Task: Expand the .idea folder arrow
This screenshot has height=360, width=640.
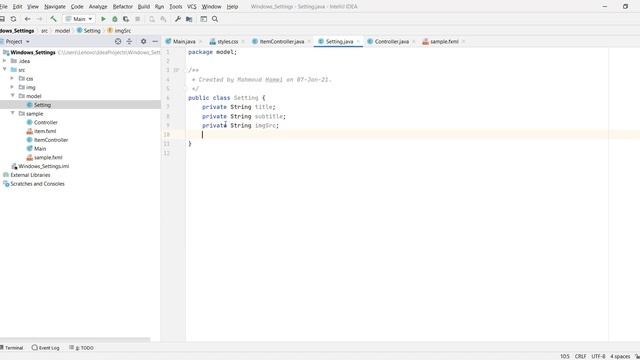Action: [5, 61]
